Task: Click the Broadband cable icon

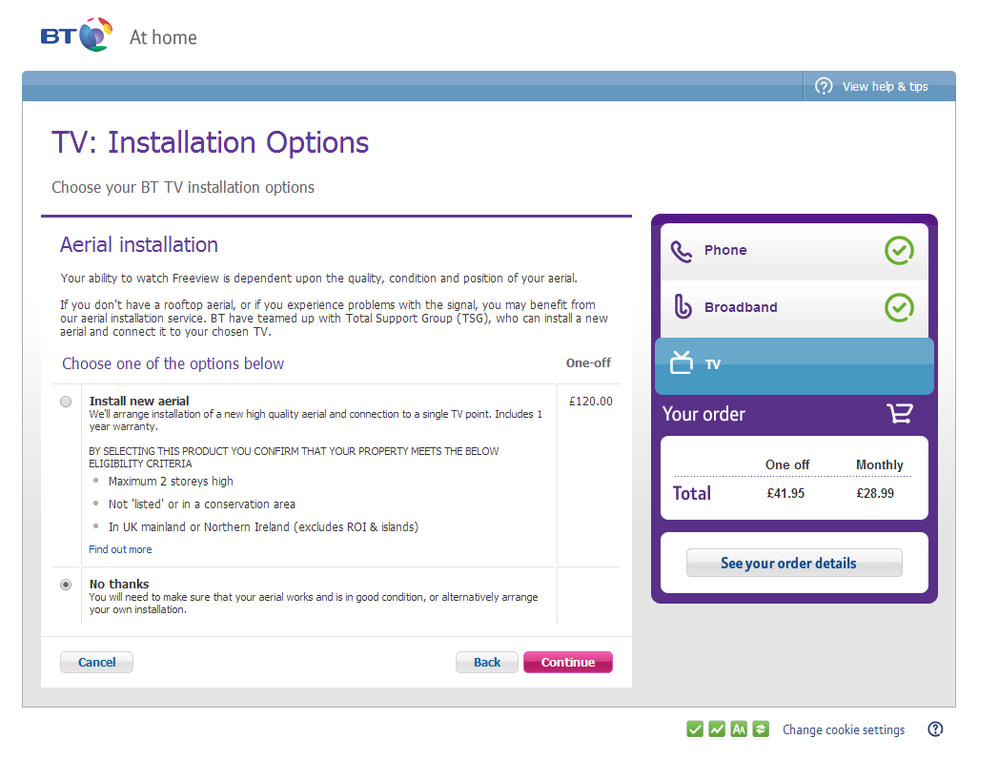Action: (x=682, y=306)
